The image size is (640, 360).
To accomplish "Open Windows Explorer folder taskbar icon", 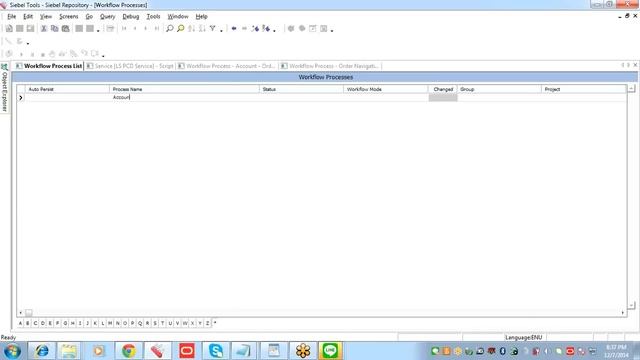I will pos(69,351).
